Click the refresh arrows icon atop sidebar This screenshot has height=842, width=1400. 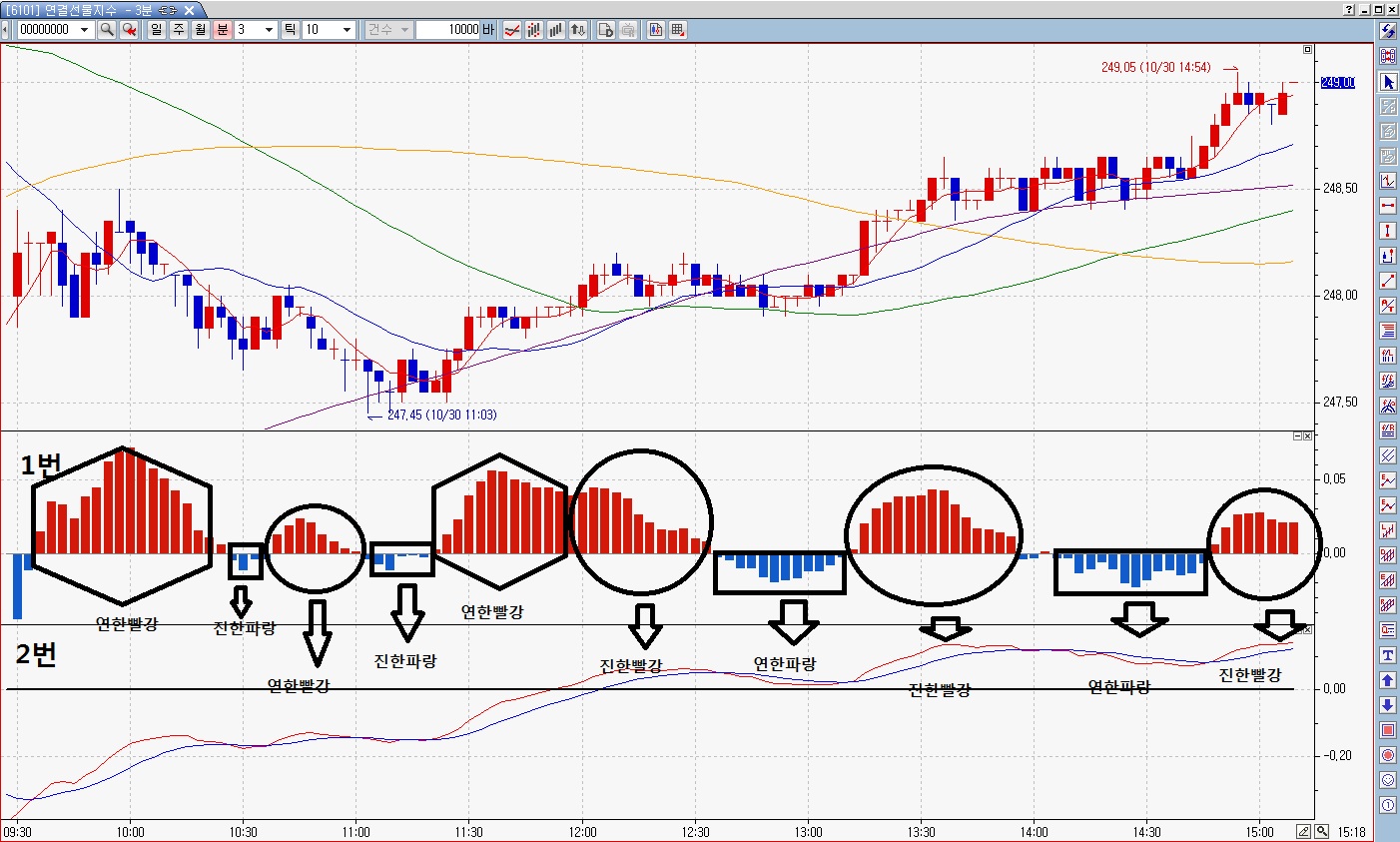tap(1388, 32)
